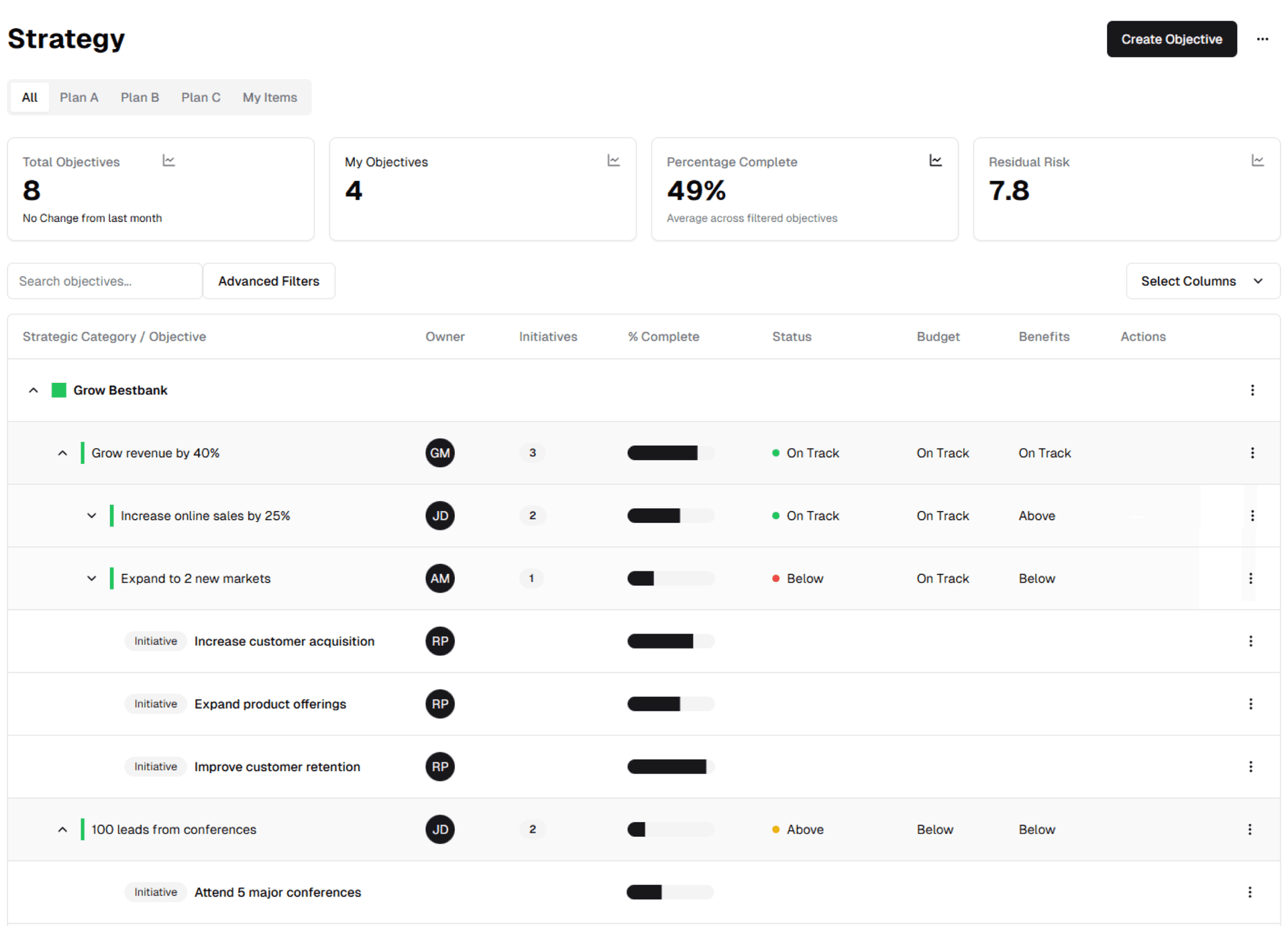Open the trend graph for Percentage Complete
Viewport: 1288px width, 926px height.
936,160
